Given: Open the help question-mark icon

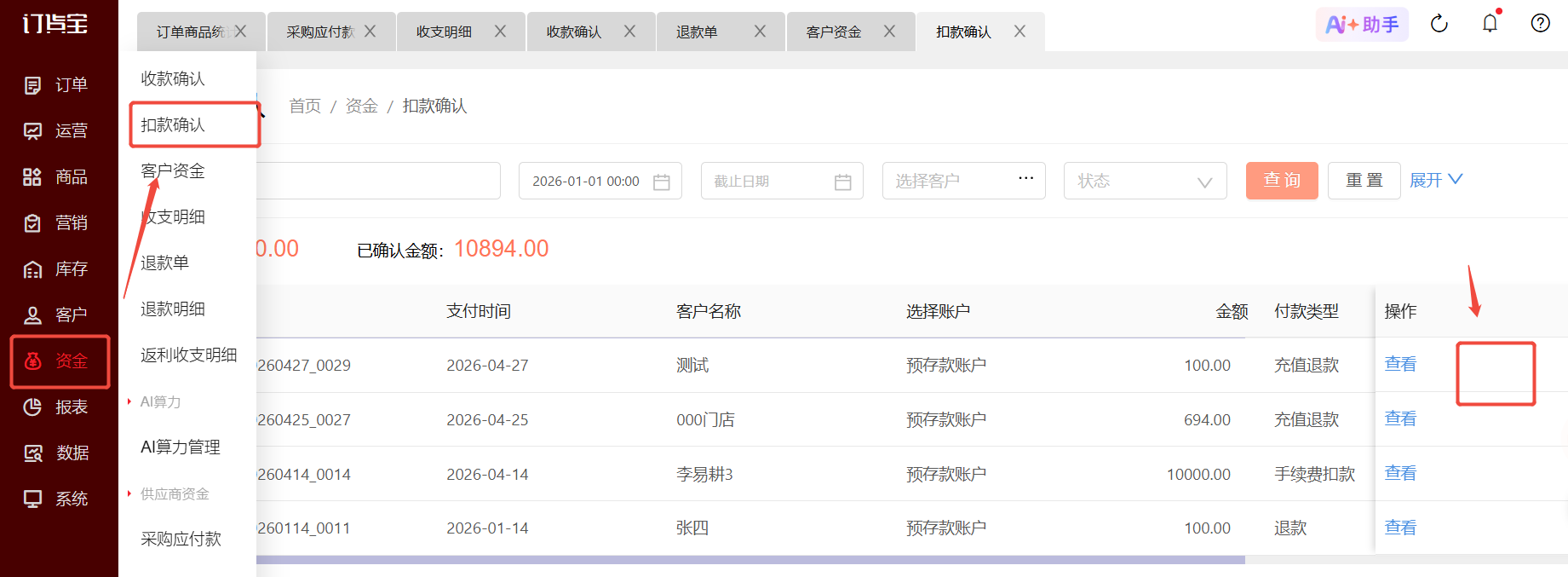Looking at the screenshot, I should [1541, 24].
